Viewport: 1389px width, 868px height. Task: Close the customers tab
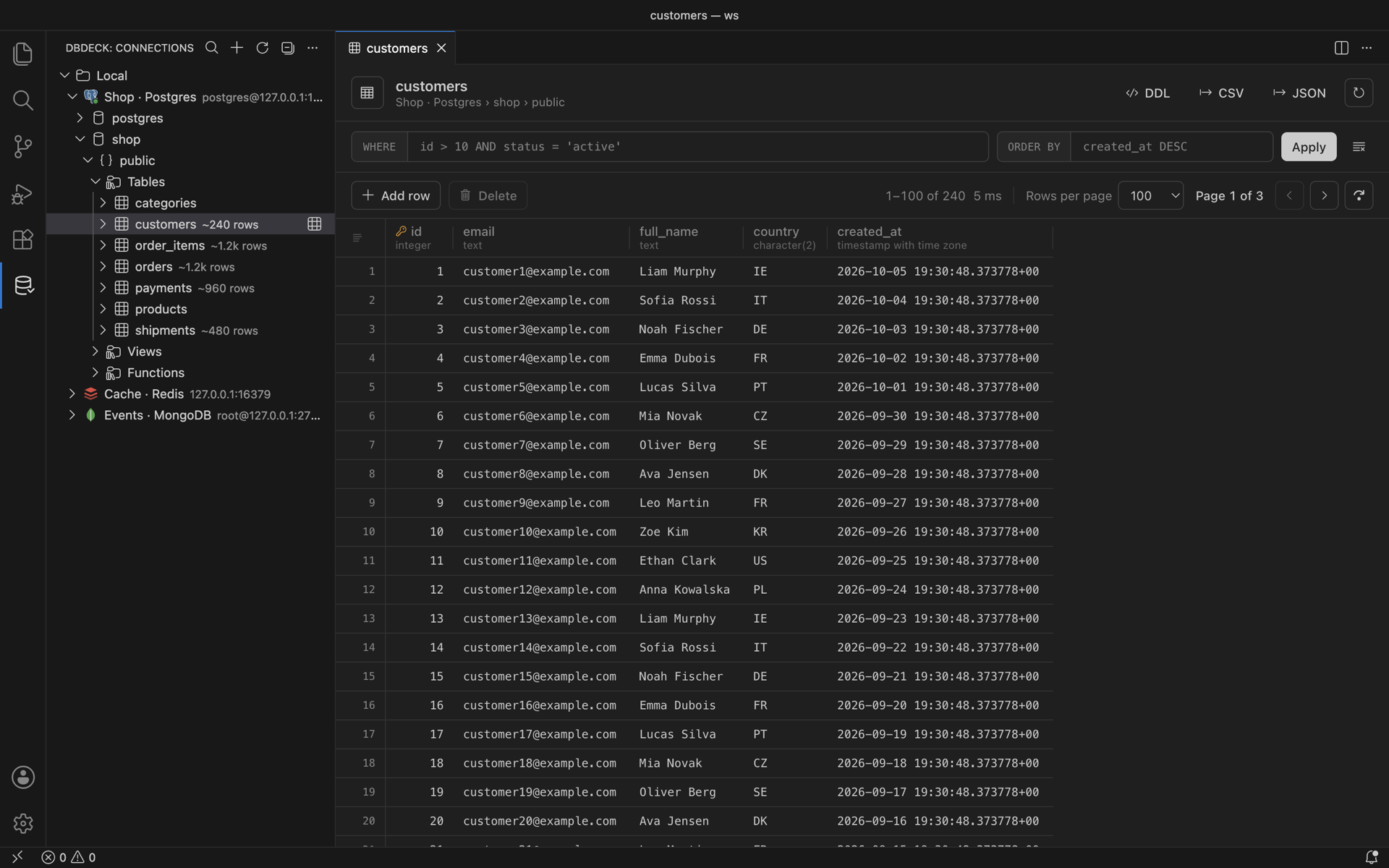441,48
